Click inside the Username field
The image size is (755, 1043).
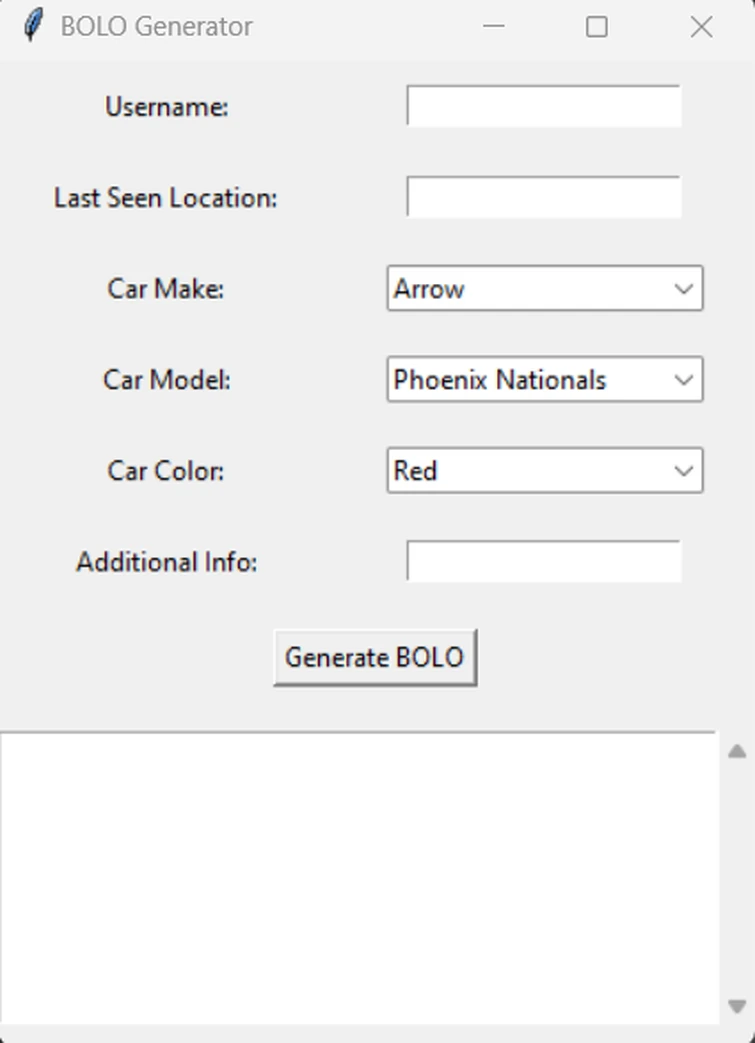(x=543, y=104)
